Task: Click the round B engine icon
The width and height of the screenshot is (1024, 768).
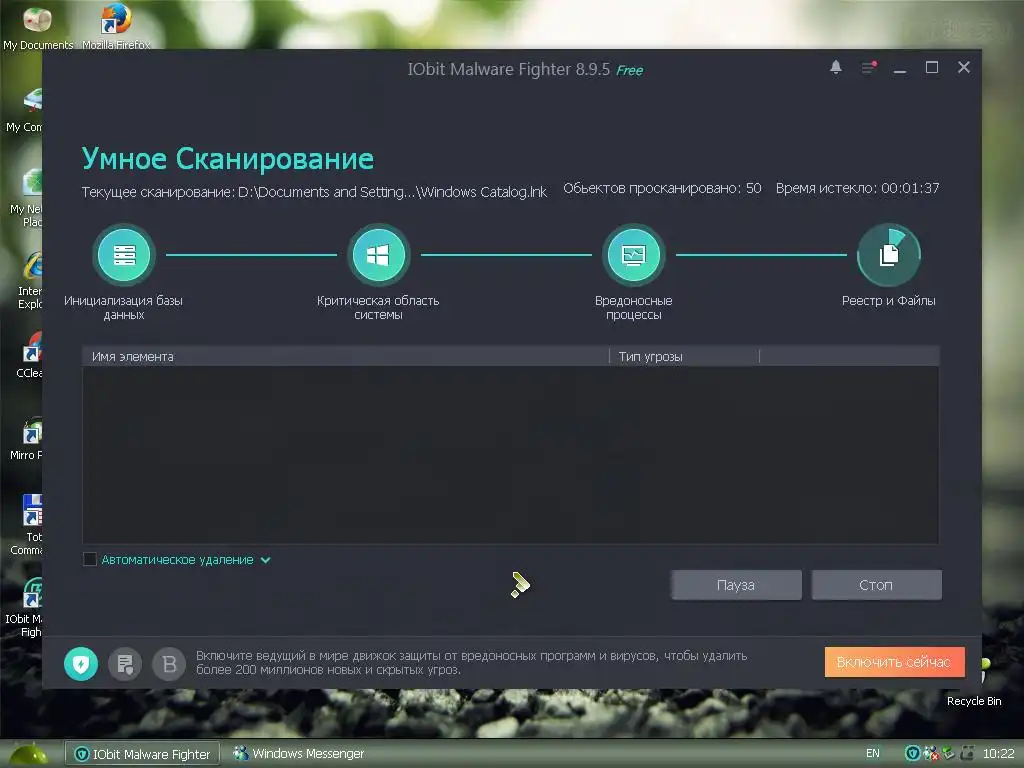Action: click(169, 664)
